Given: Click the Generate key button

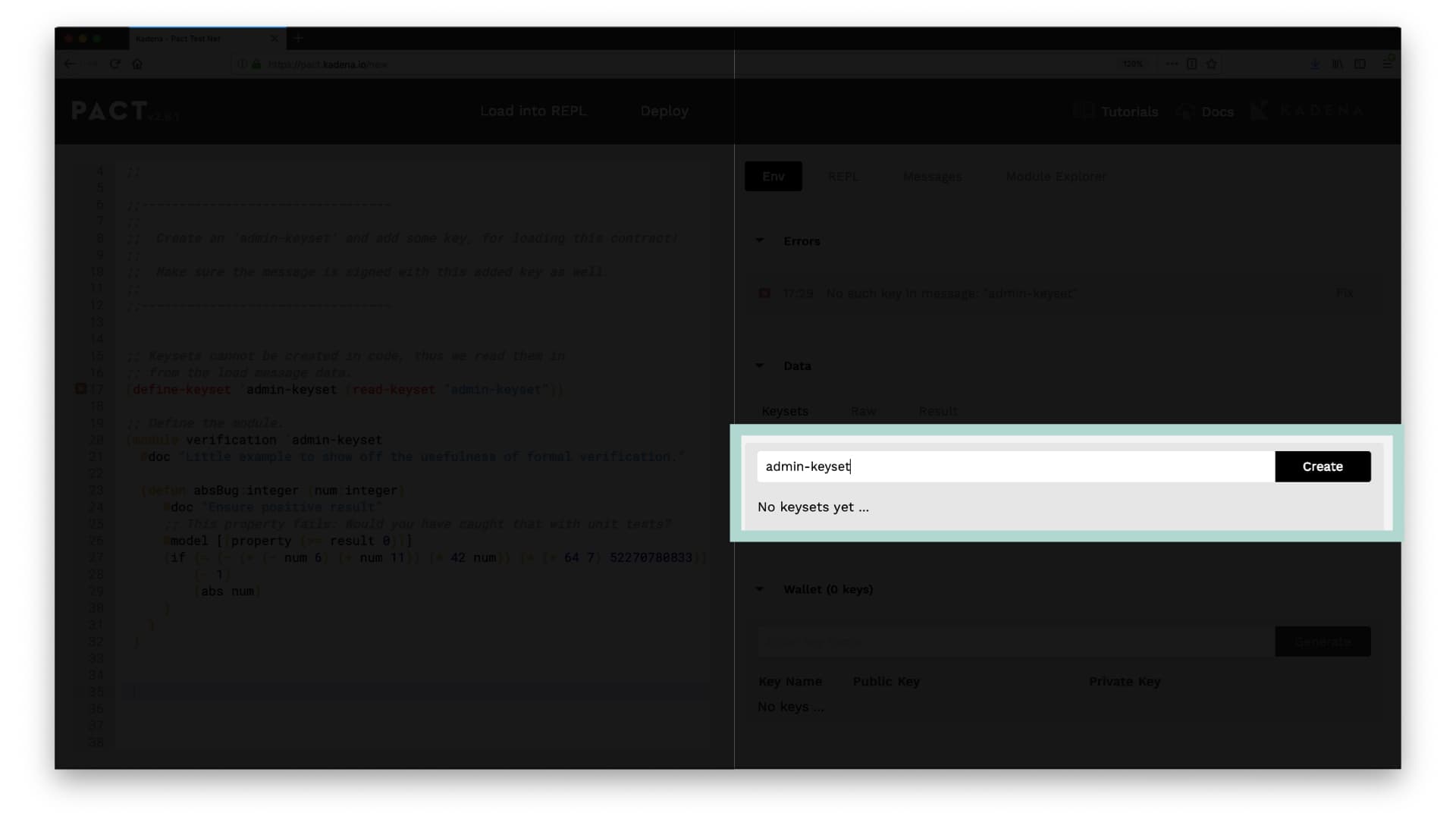Looking at the screenshot, I should (x=1323, y=642).
